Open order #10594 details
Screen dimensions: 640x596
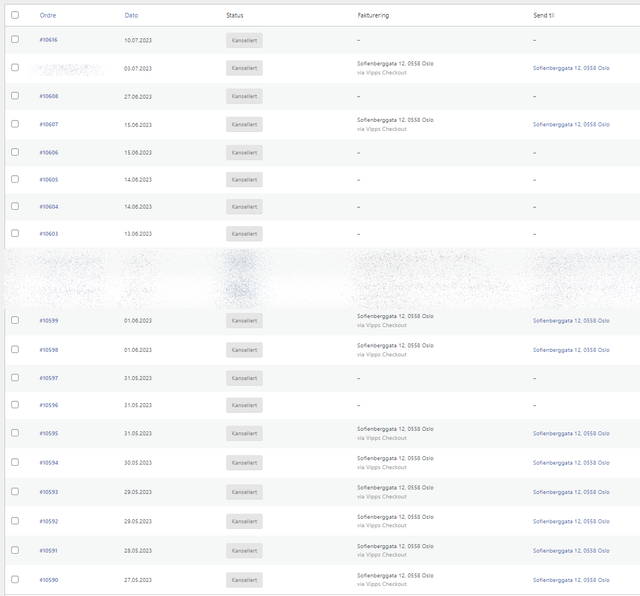pyautogui.click(x=49, y=463)
